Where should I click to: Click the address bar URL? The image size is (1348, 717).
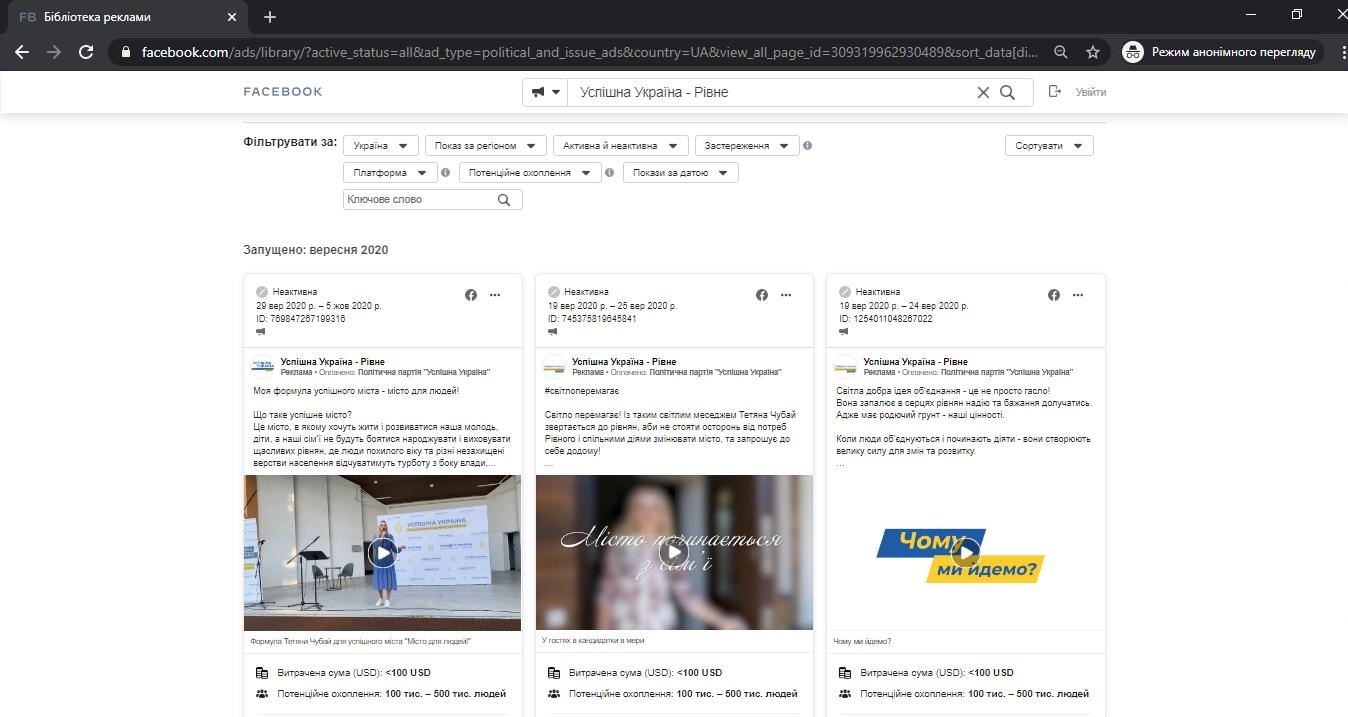click(589, 52)
